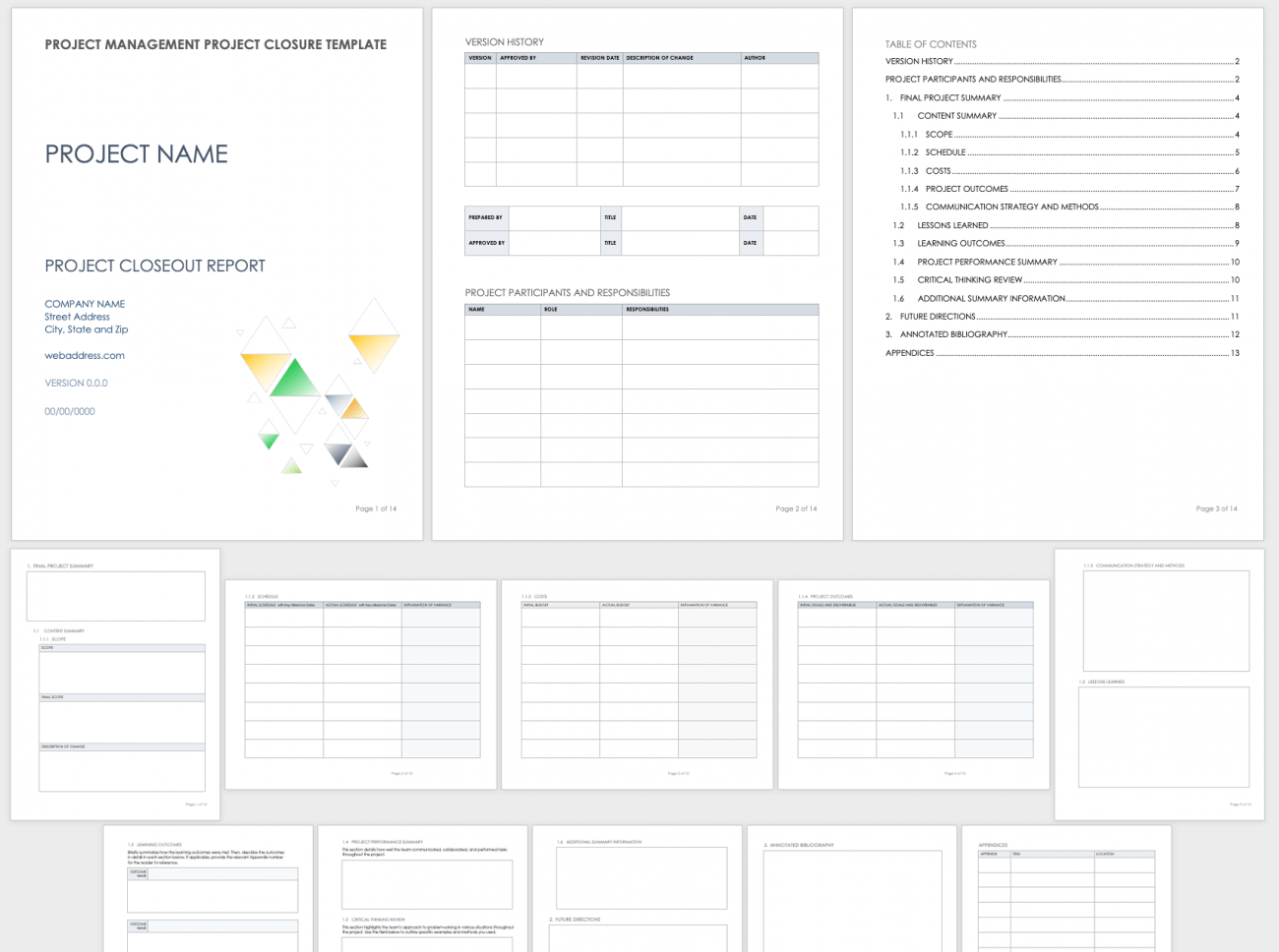The width and height of the screenshot is (1279, 952).
Task: Open the 1.1 CONTENT SUMMARY contents entry
Action: click(x=1066, y=116)
